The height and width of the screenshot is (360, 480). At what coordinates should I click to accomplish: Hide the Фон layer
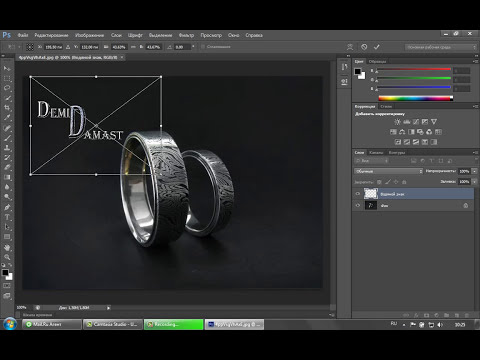coord(358,205)
